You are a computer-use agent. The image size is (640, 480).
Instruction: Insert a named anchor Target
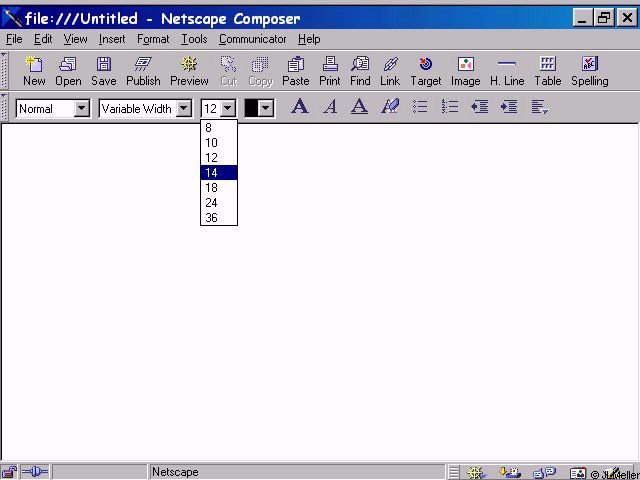coord(426,71)
